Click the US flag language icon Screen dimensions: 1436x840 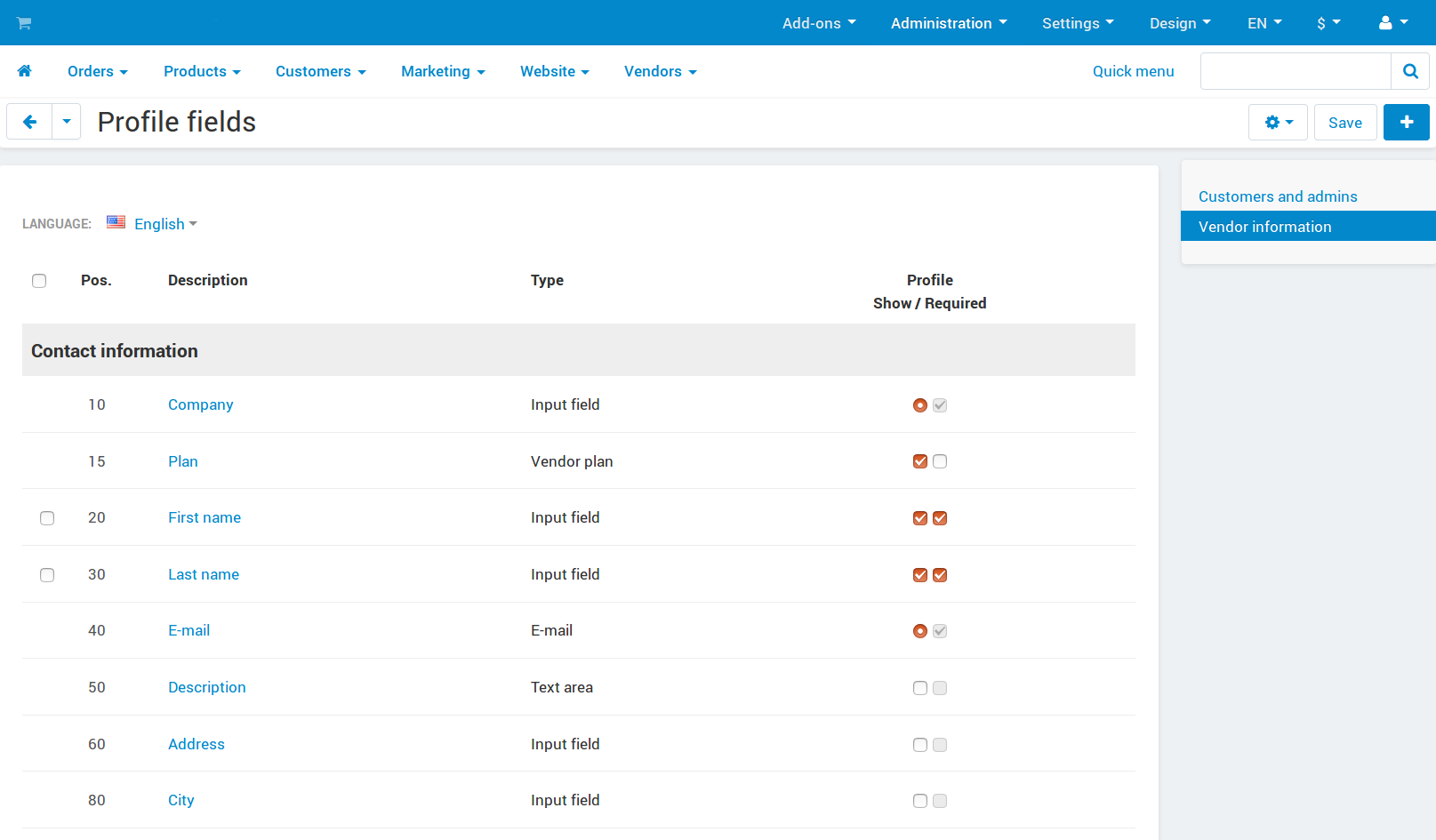(116, 222)
